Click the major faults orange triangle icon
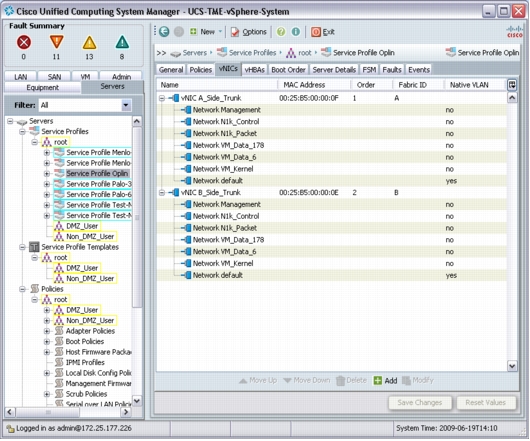This screenshot has height=441, width=530. click(56, 42)
